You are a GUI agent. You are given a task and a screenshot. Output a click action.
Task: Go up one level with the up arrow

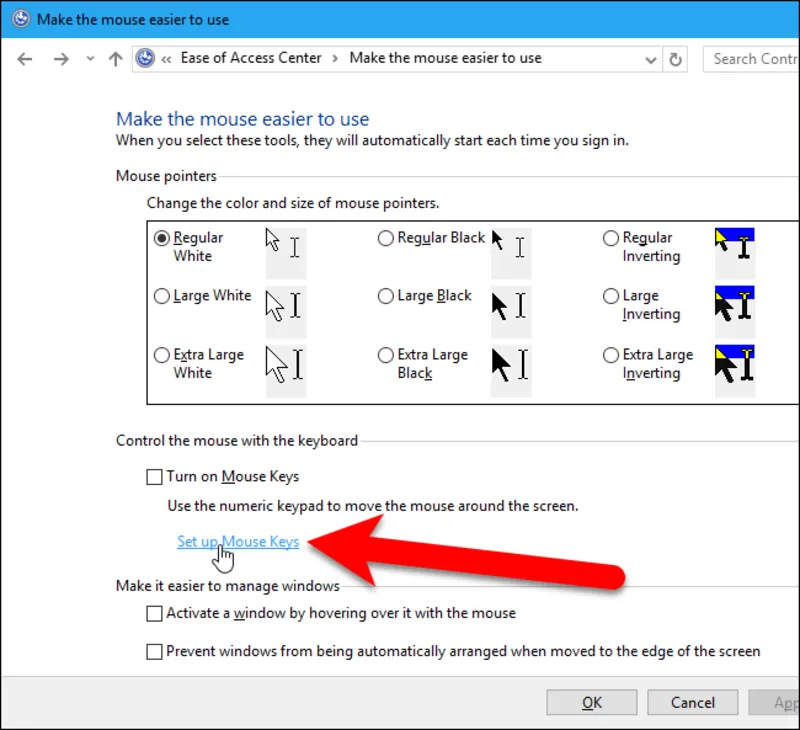[116, 59]
